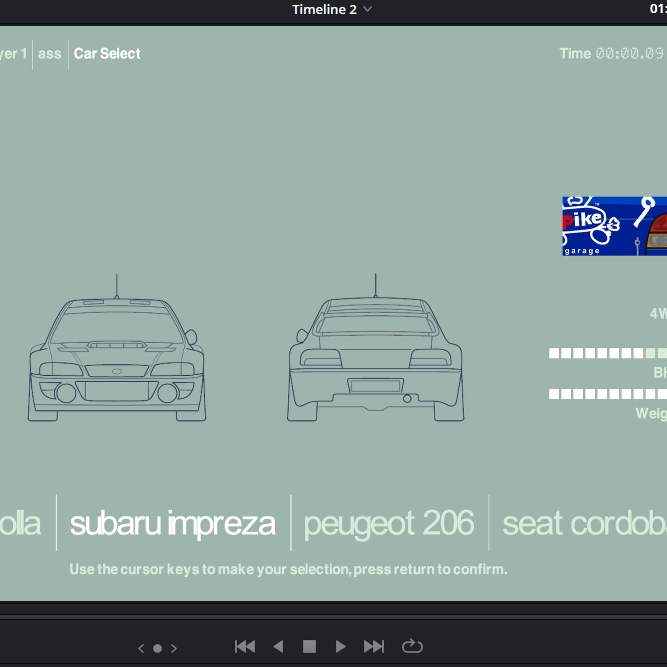The image size is (667, 667).
Task: Click the Time 00:00.09 readout
Action: [x=611, y=54]
